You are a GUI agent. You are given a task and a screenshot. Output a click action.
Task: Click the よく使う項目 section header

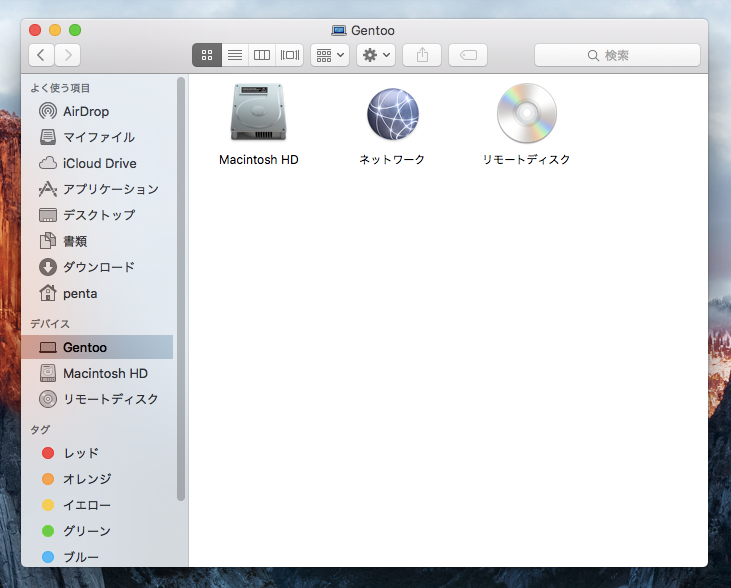coord(60,88)
